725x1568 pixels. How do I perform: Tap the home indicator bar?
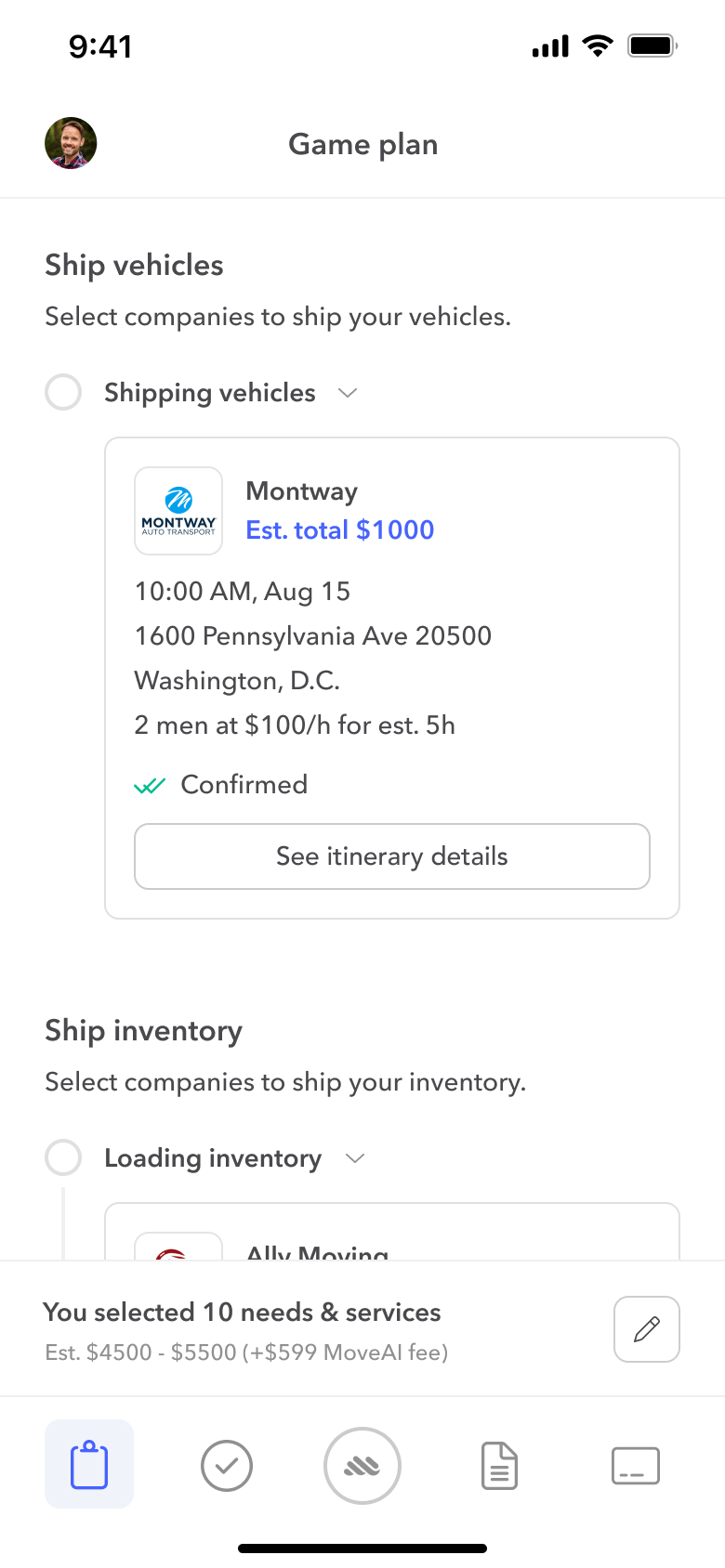tap(362, 1548)
